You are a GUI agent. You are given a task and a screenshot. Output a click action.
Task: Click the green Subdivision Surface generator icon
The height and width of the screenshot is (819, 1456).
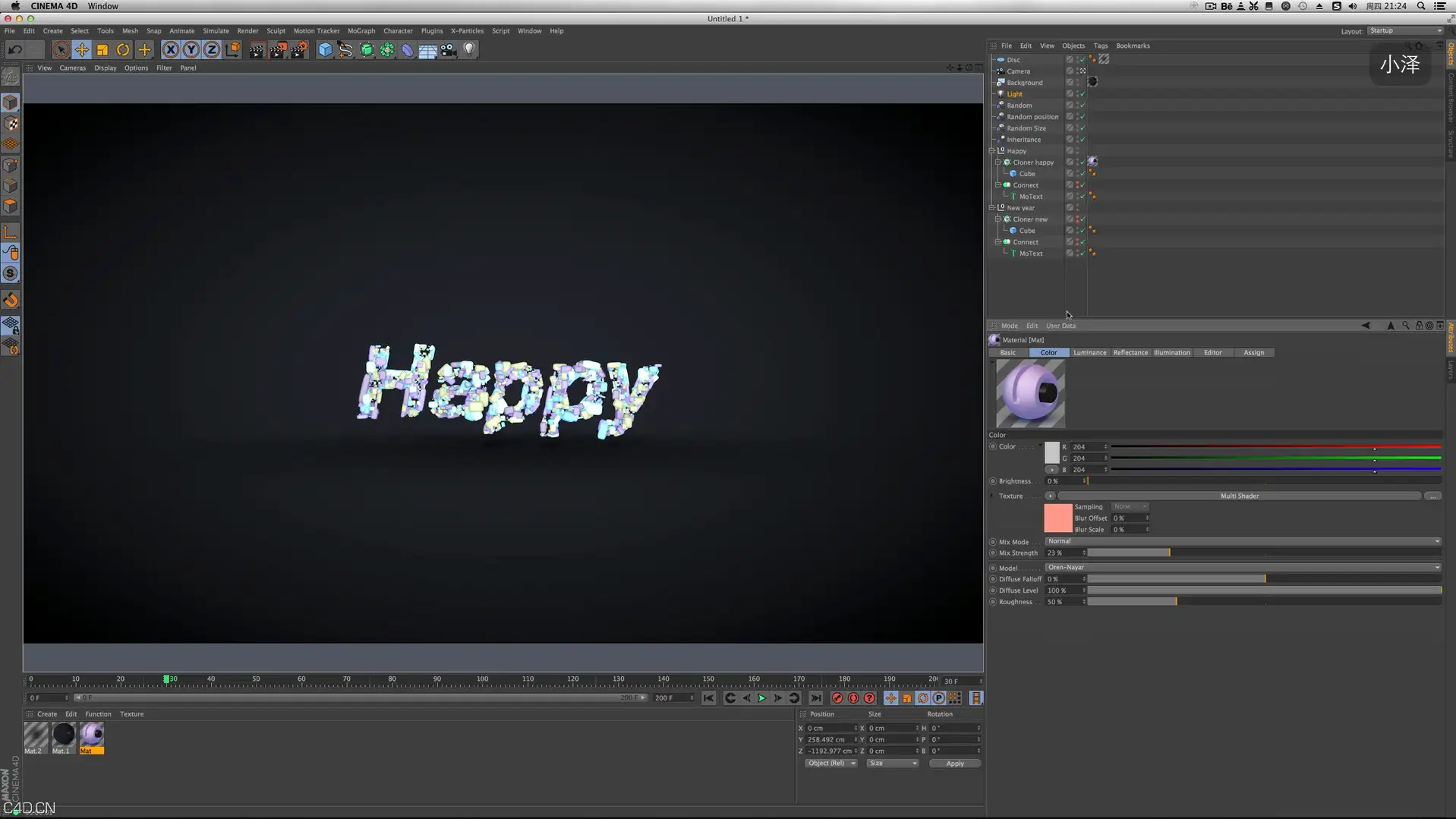point(367,50)
